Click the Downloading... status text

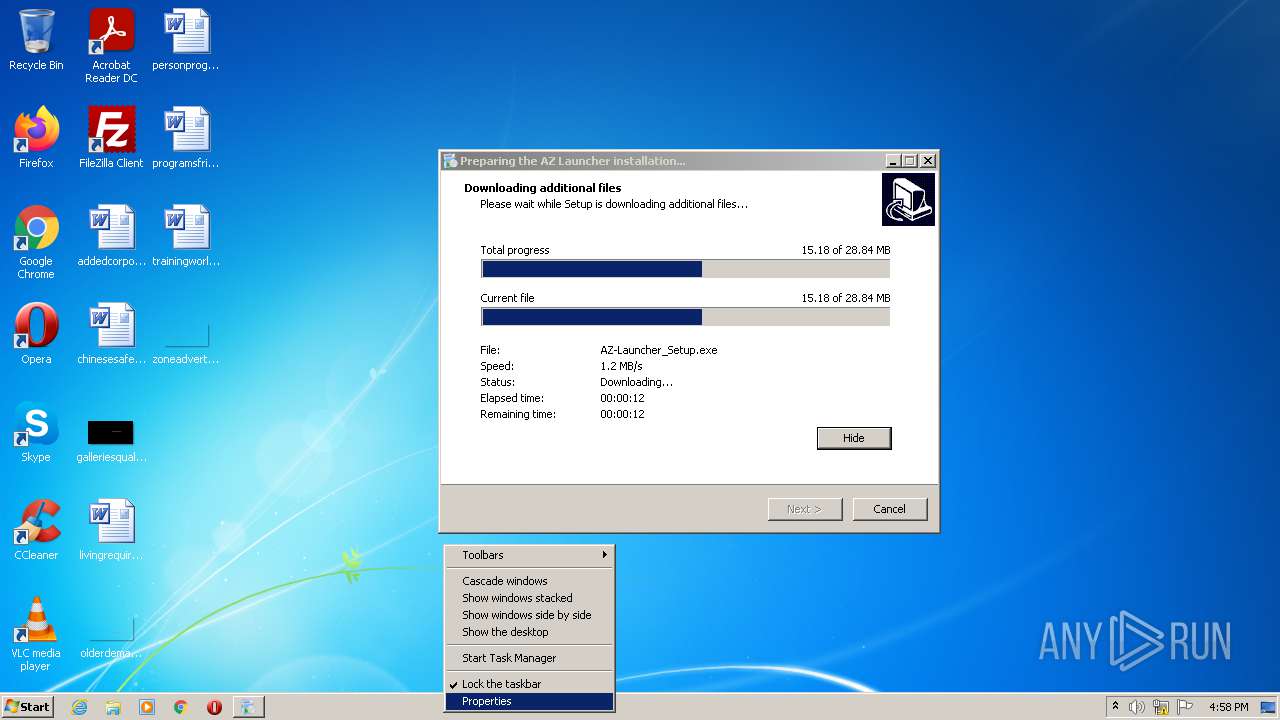[637, 382]
